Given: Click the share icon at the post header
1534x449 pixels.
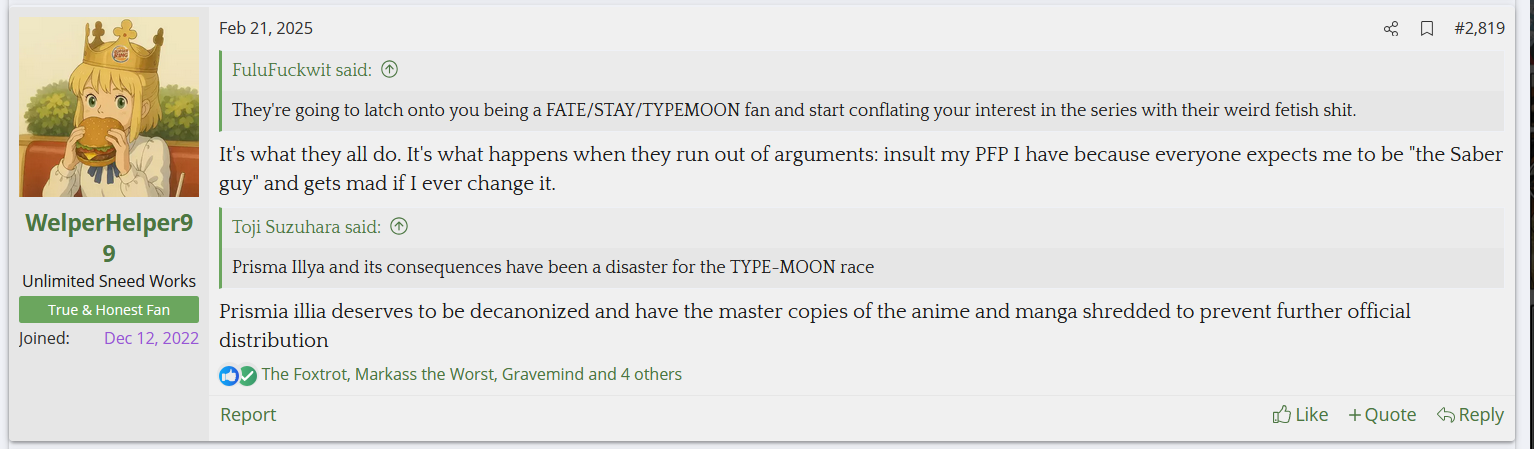Looking at the screenshot, I should [x=1390, y=29].
